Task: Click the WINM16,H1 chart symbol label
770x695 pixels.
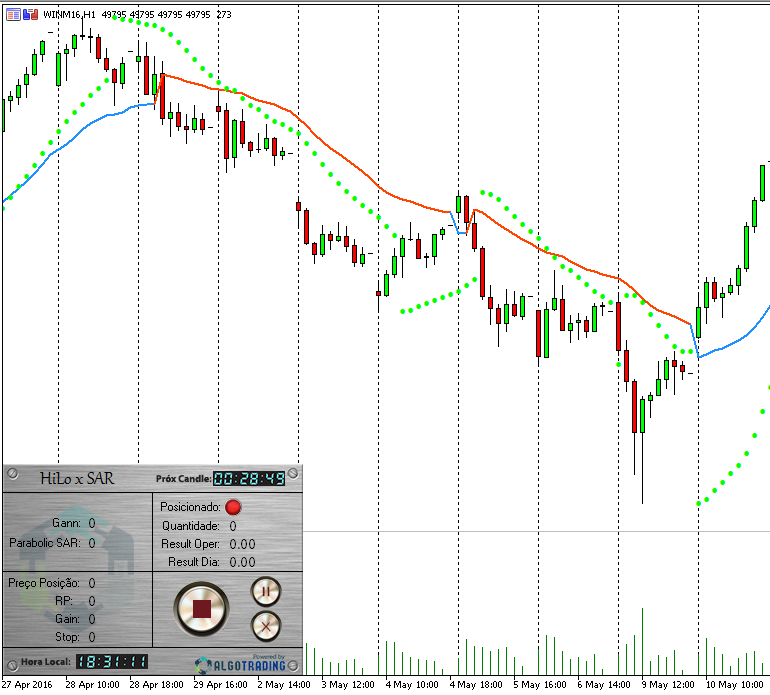Action: click(69, 15)
